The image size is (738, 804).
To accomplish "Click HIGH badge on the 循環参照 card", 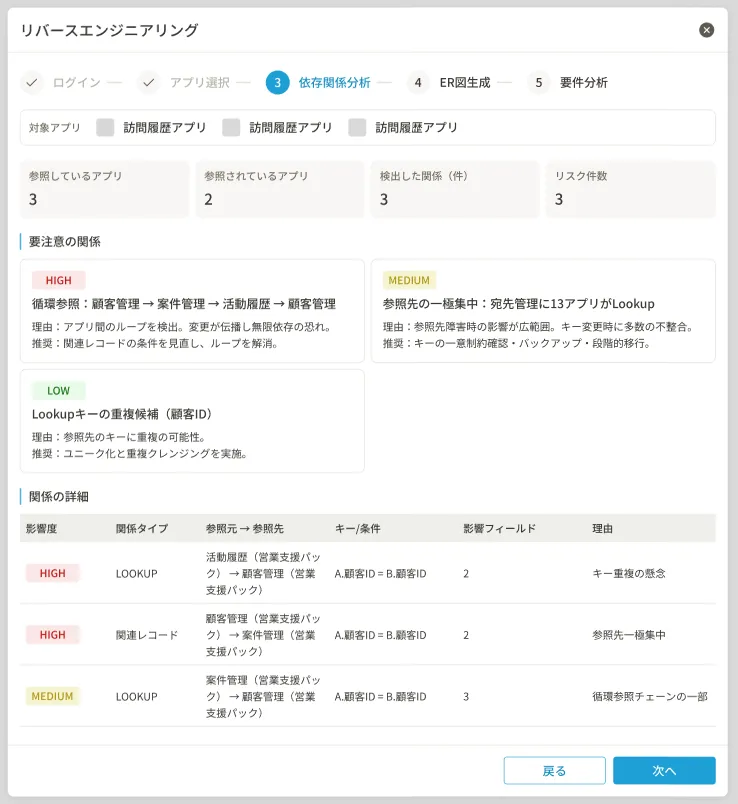I will 59,281.
